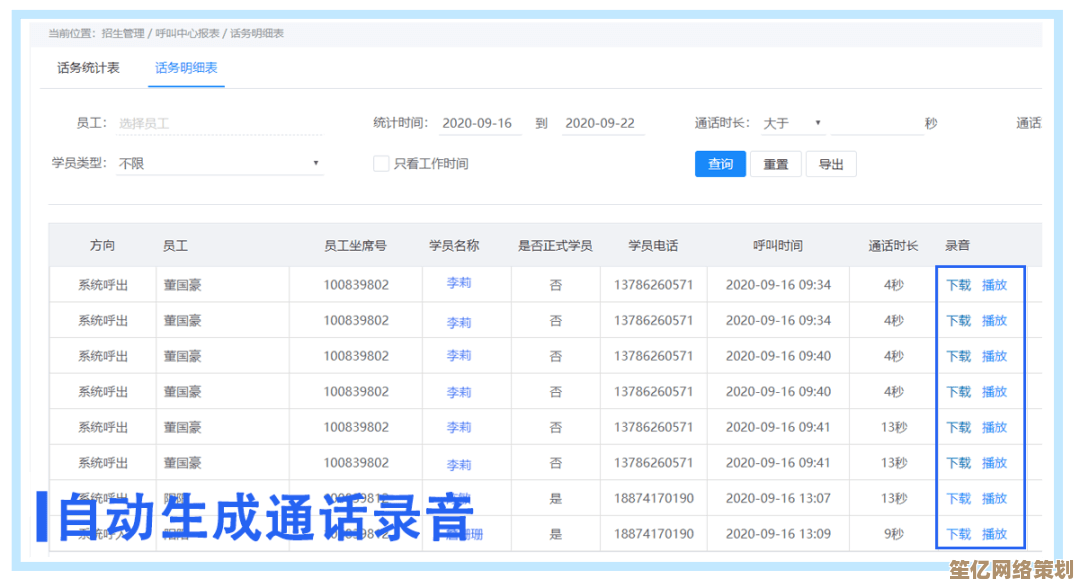Click 播放 in the first table row

tap(994, 285)
